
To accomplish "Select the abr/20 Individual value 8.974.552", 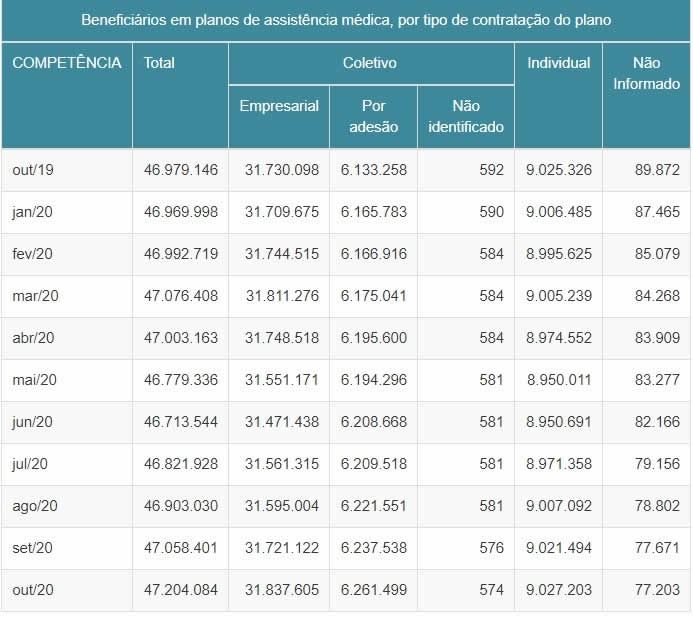I will (559, 338).
